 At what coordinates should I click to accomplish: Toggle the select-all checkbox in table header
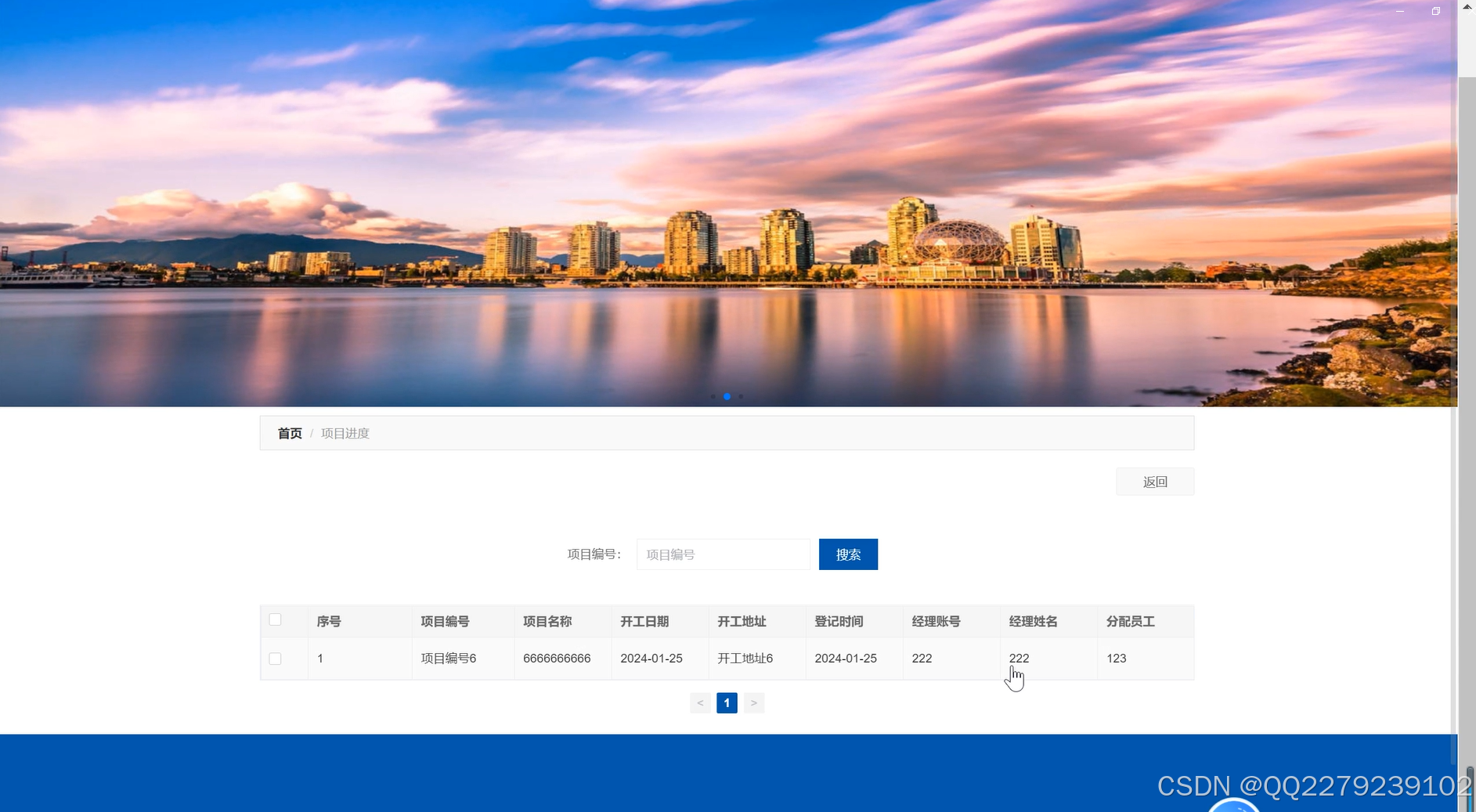pos(274,619)
